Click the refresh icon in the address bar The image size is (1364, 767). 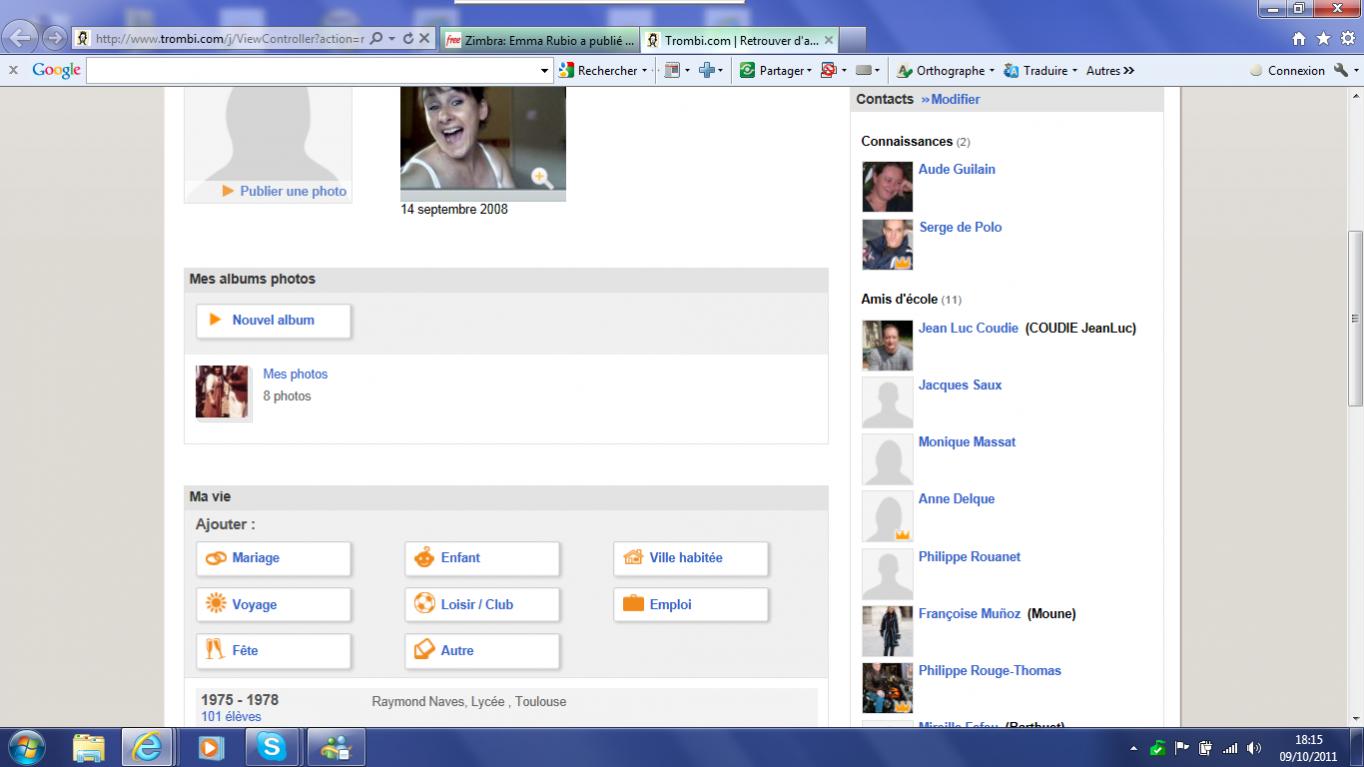tap(408, 39)
